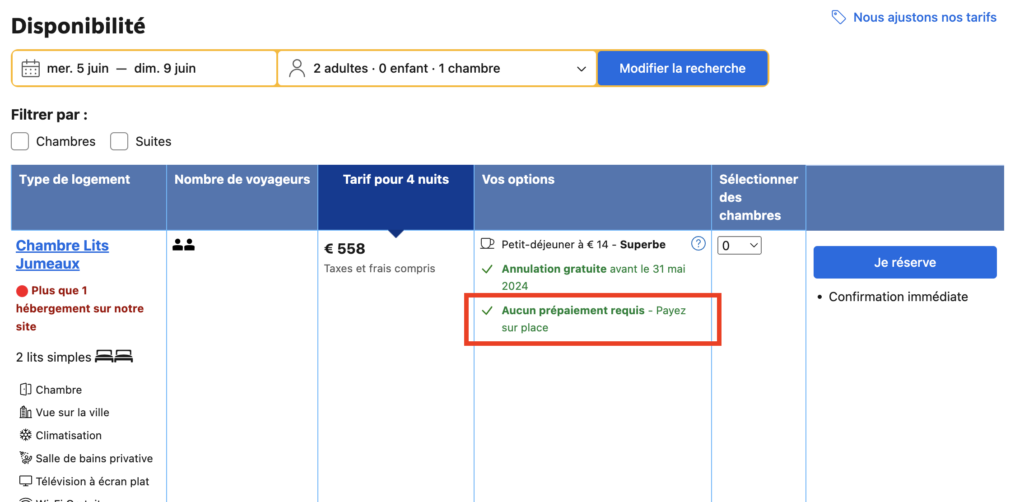The height and width of the screenshot is (502, 1024).
Task: Click the guests person icon
Action: point(296,69)
